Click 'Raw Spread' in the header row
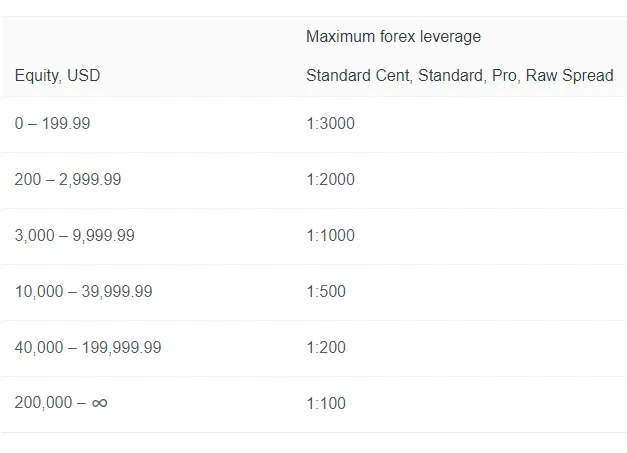This screenshot has height=453, width=627. tap(569, 76)
